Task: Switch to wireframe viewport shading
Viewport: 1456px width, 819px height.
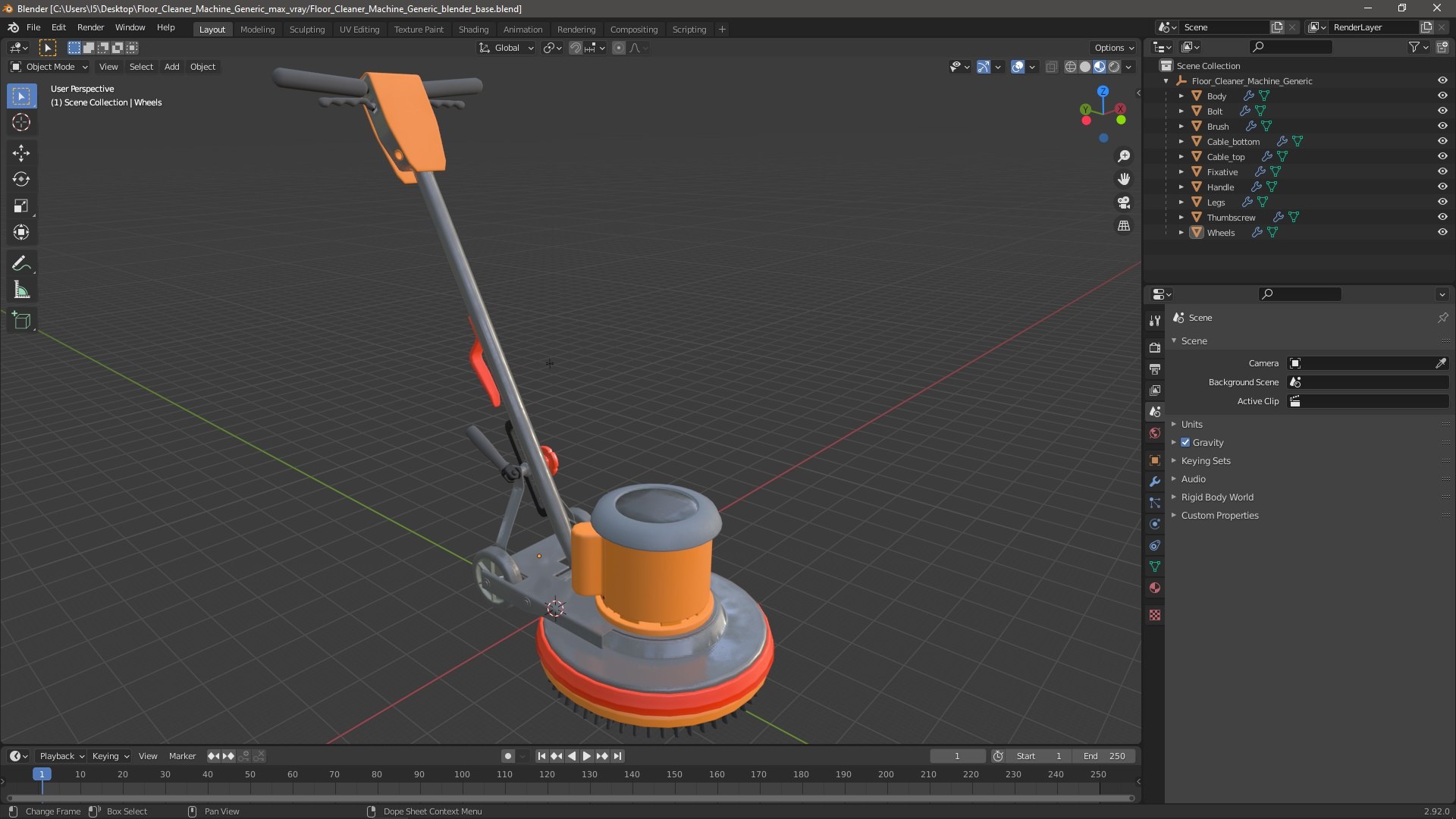Action: click(x=1071, y=67)
